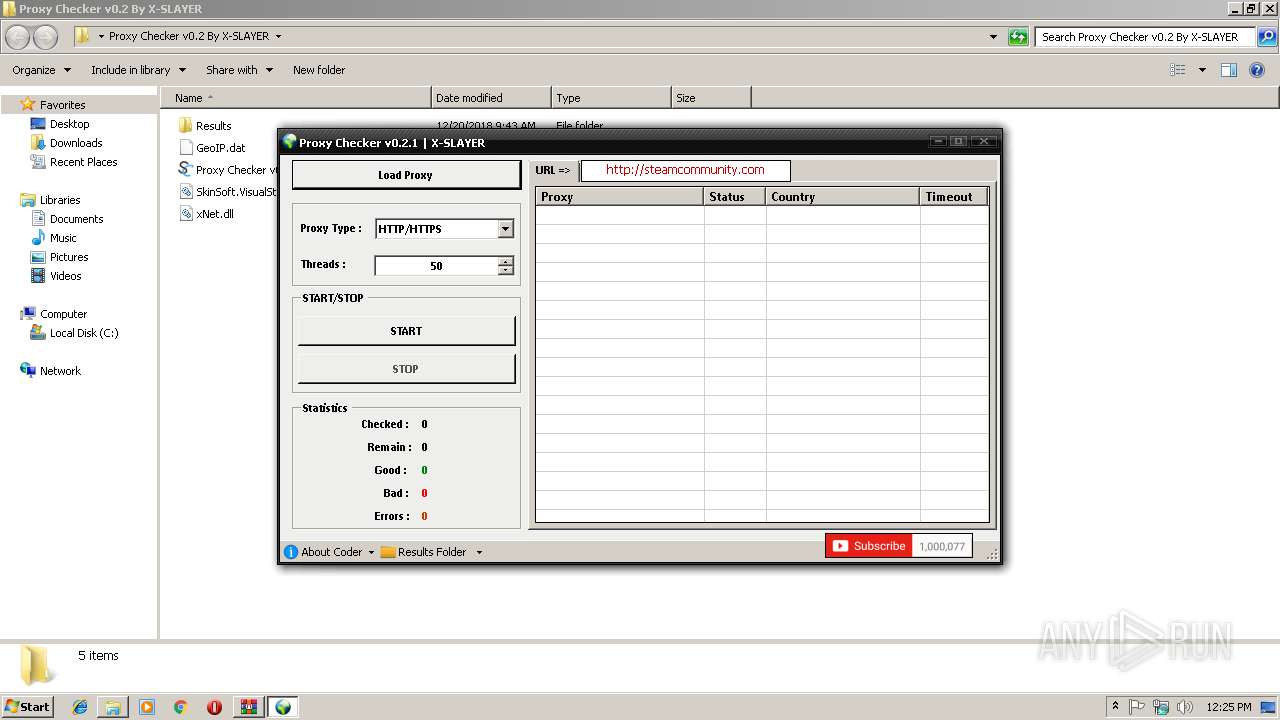
Task: Click the Search Proxy Checker search box
Action: pos(1145,37)
